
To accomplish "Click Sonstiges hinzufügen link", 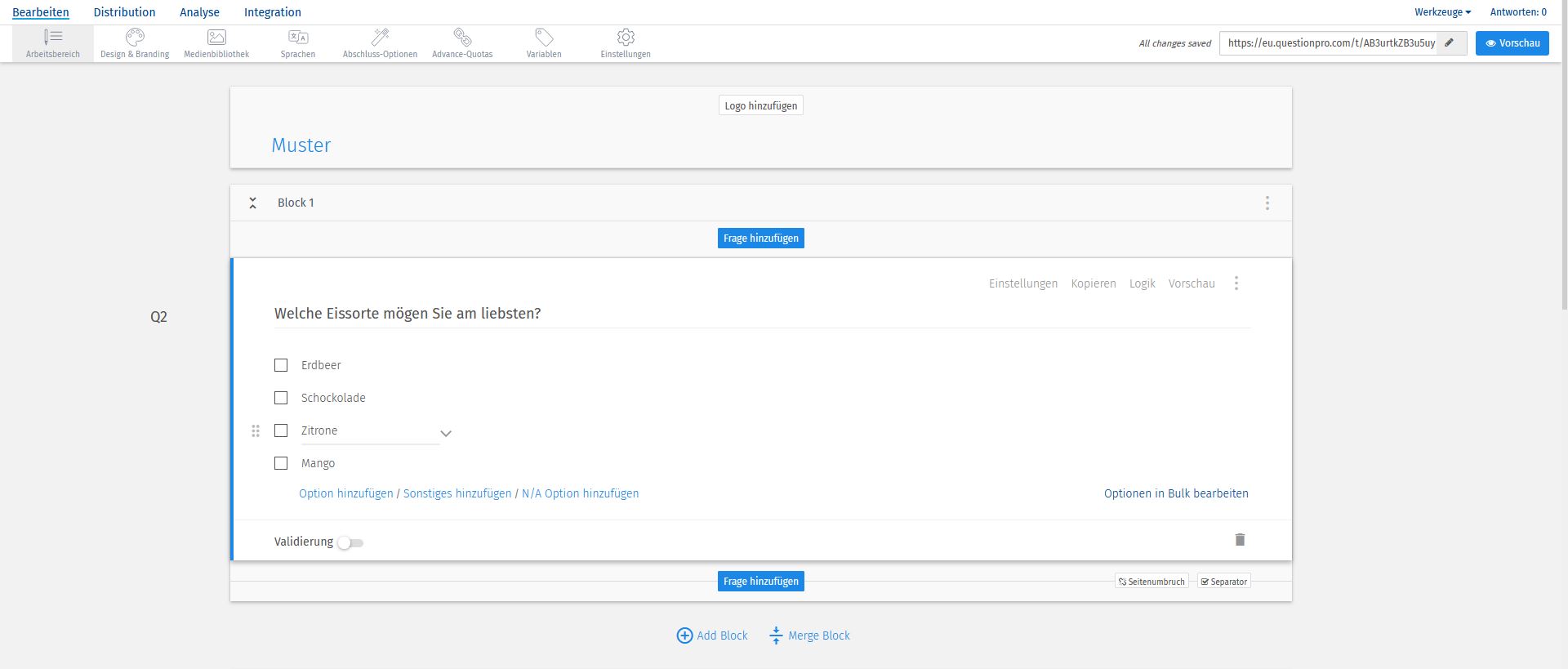I will 457,493.
